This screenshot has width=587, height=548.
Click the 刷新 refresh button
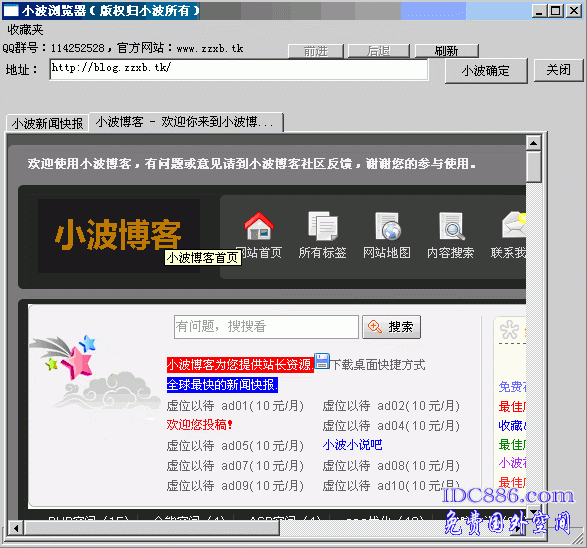446,51
